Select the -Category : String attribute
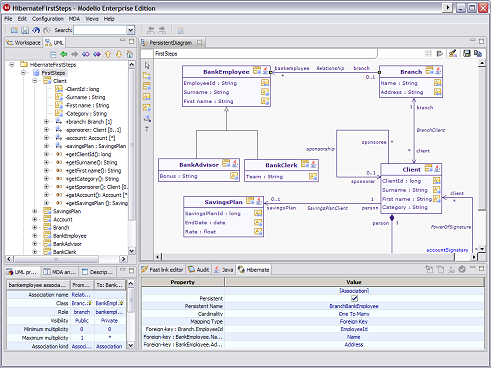The height and width of the screenshot is (368, 491). click(x=86, y=114)
